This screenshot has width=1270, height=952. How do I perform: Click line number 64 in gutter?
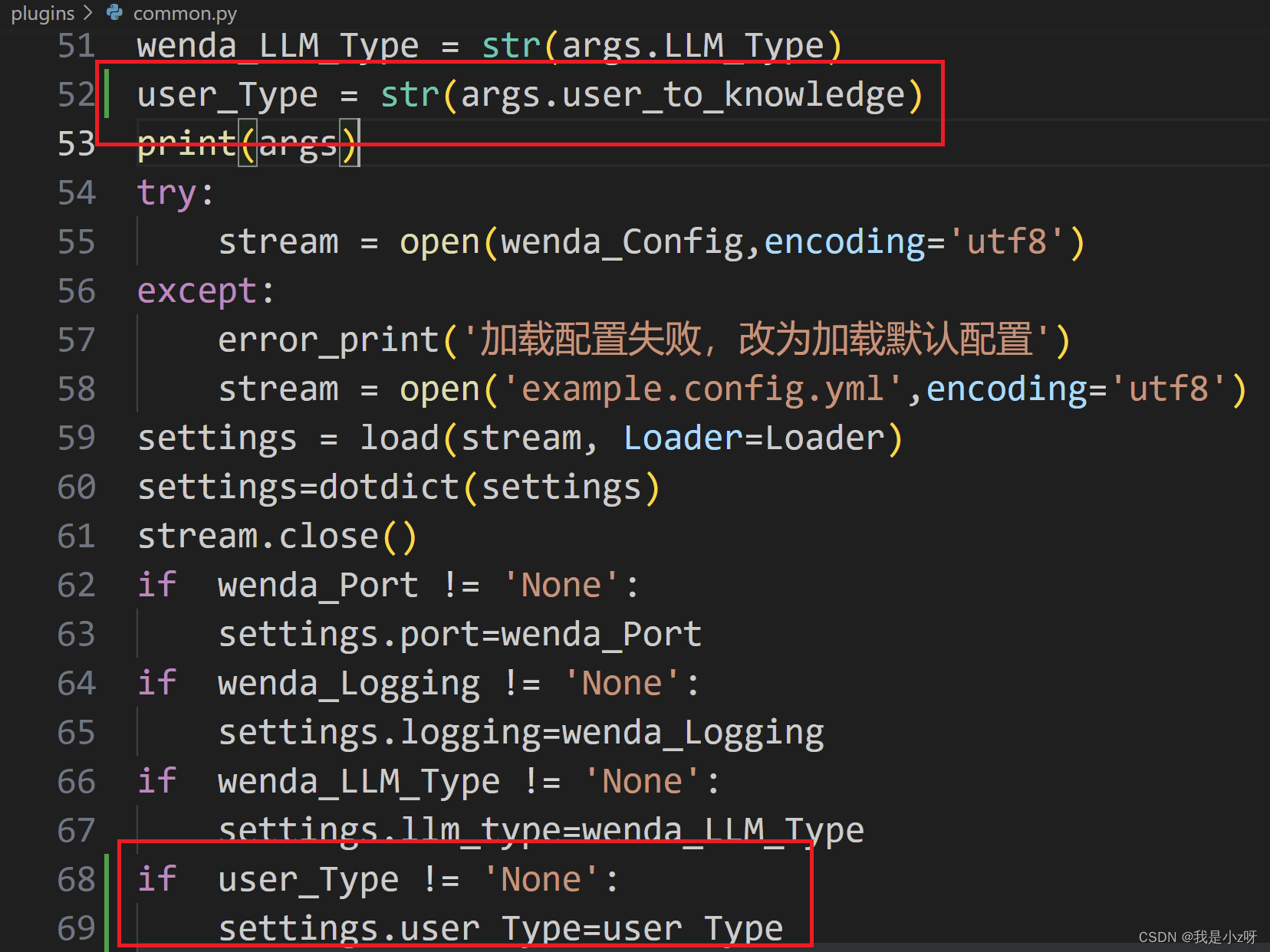[x=77, y=684]
